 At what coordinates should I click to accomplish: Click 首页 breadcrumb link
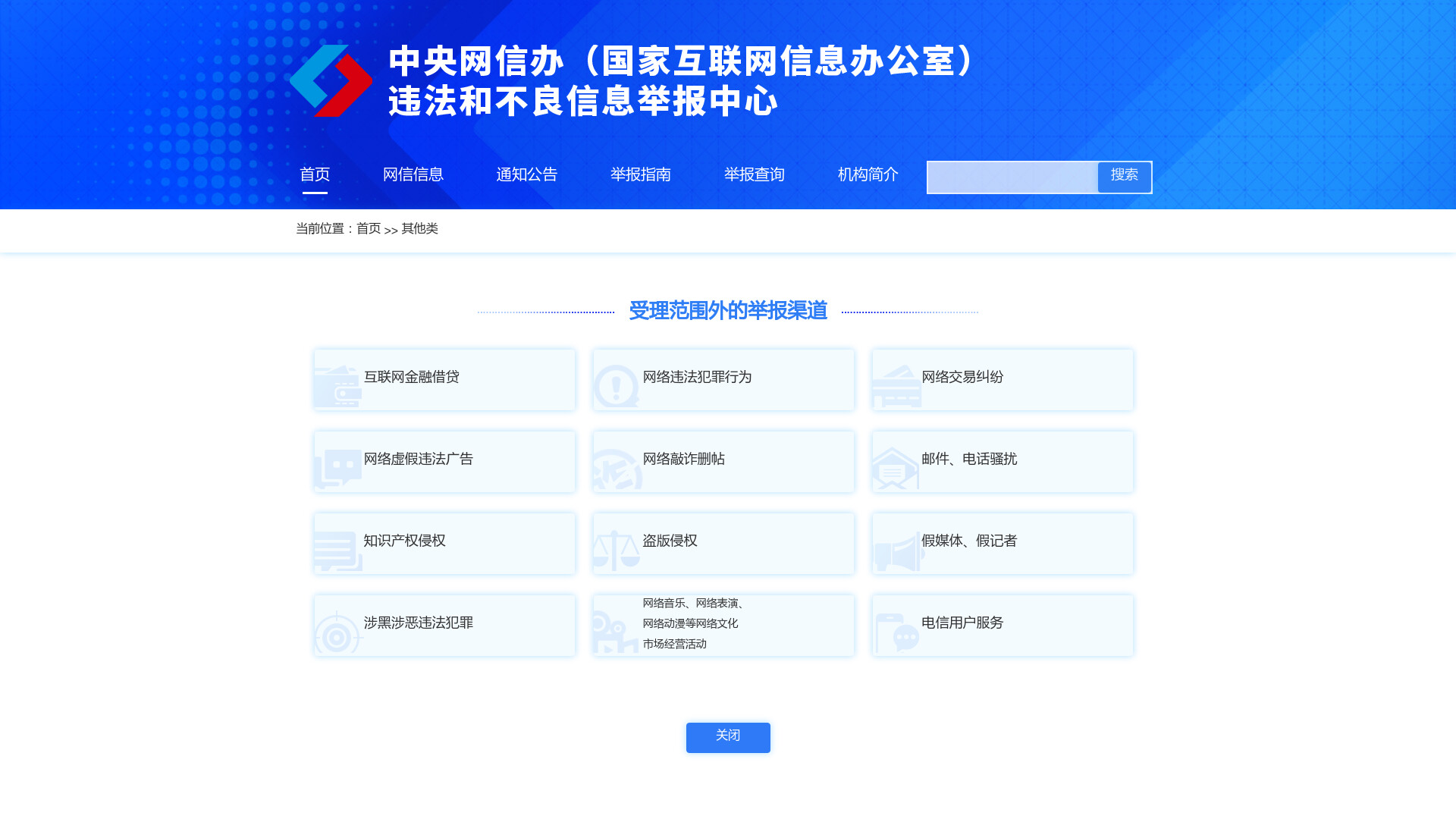coord(369,228)
